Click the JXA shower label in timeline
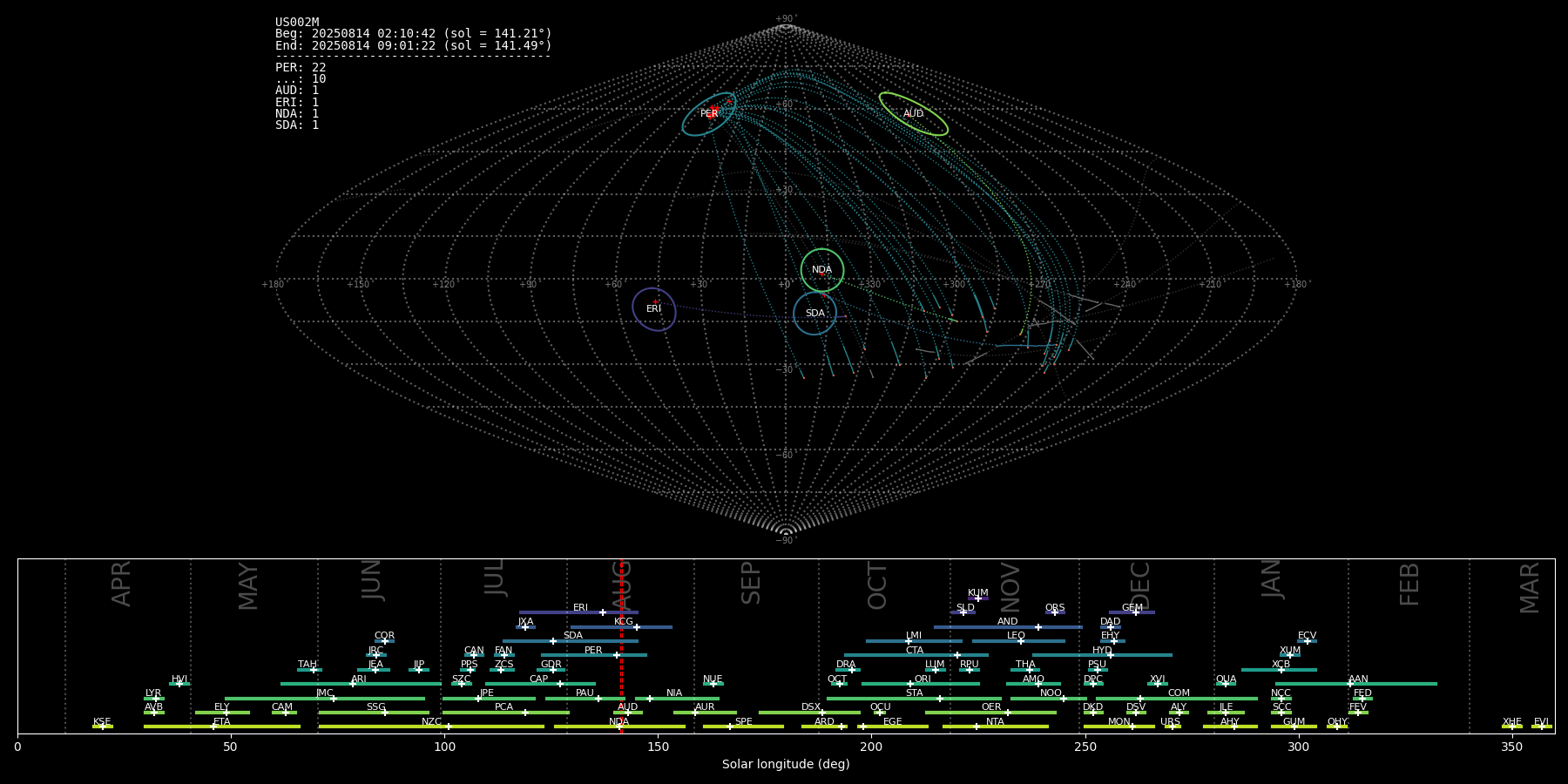1568x784 pixels. (525, 622)
